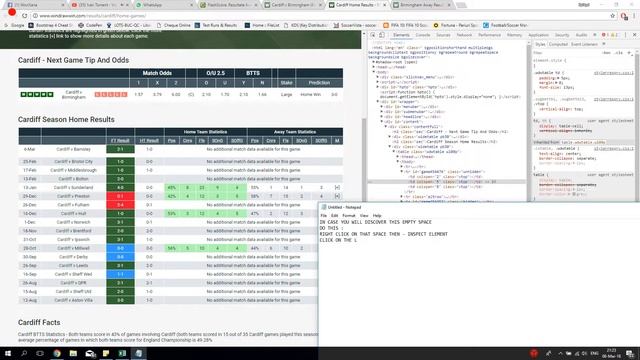Image resolution: width=640 pixels, height=360 pixels.
Task: Open the Application tab in DevTools
Action: (538, 35)
